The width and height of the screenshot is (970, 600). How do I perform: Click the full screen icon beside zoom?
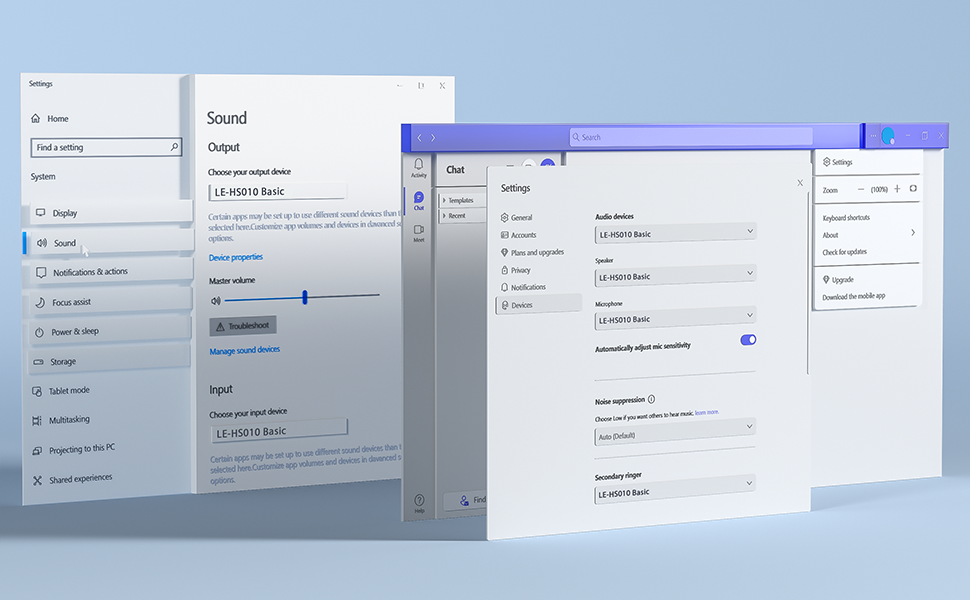pos(913,189)
